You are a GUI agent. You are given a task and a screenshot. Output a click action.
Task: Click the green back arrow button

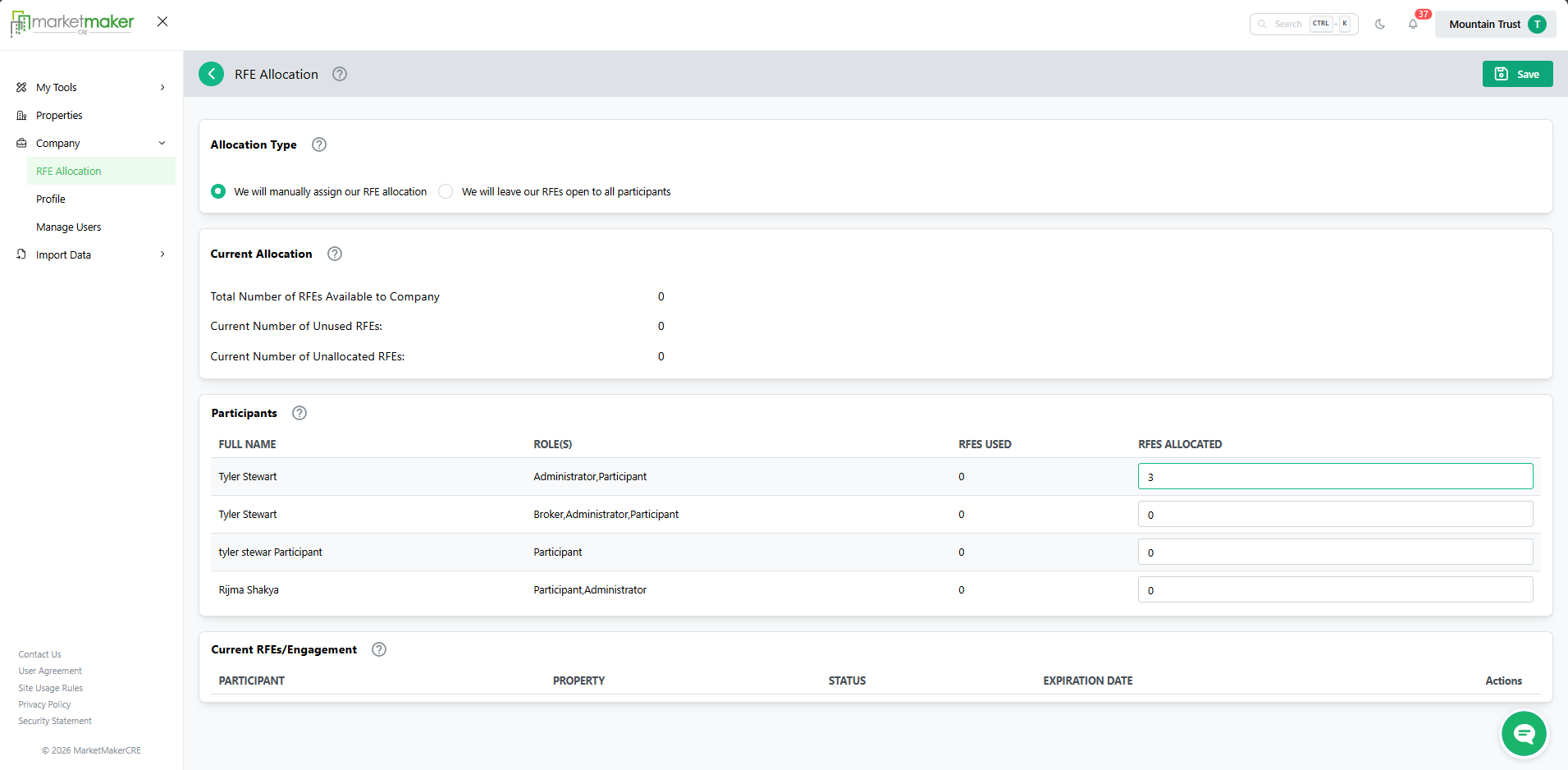pyautogui.click(x=211, y=74)
